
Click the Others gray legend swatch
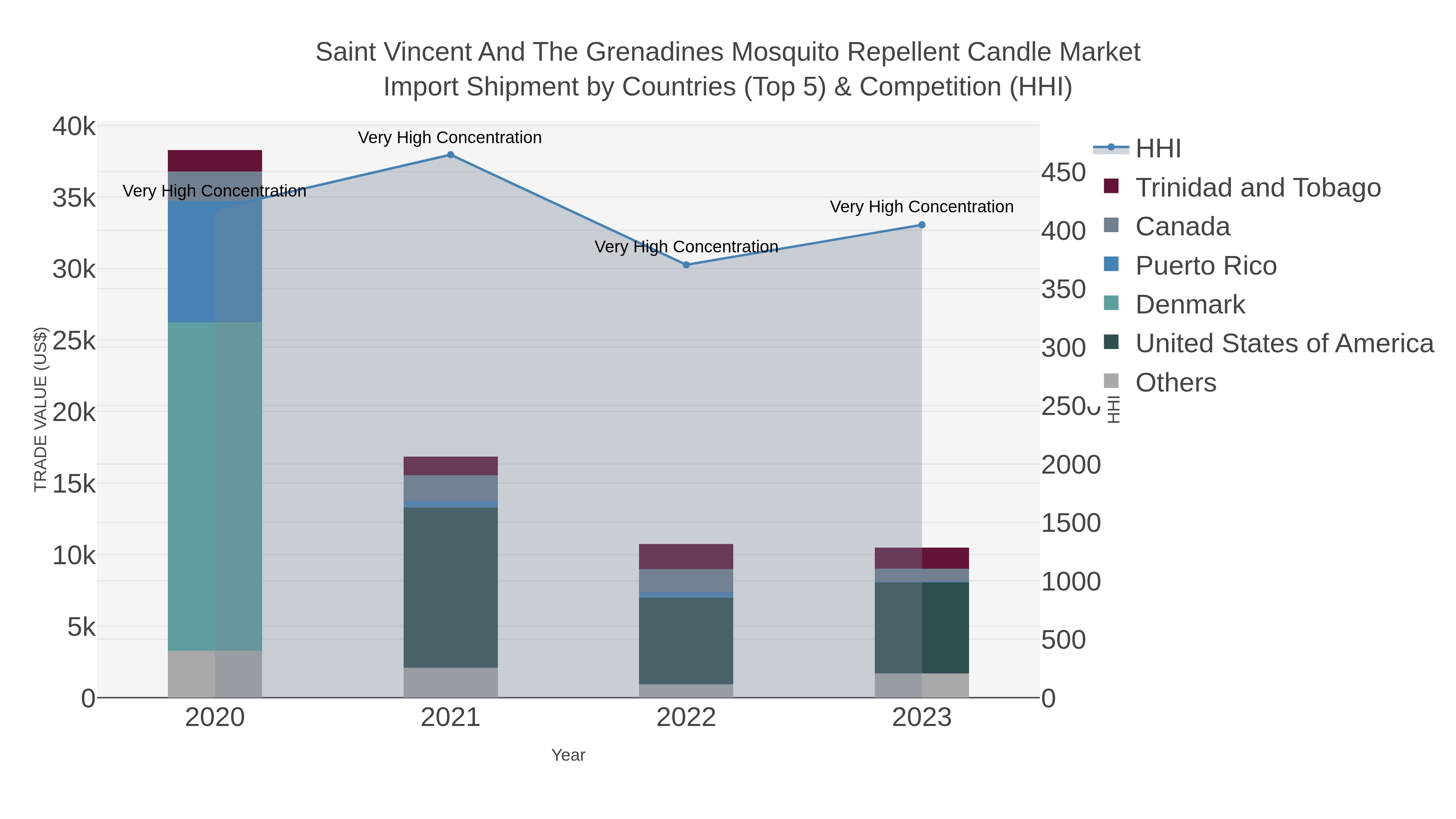pos(1111,381)
